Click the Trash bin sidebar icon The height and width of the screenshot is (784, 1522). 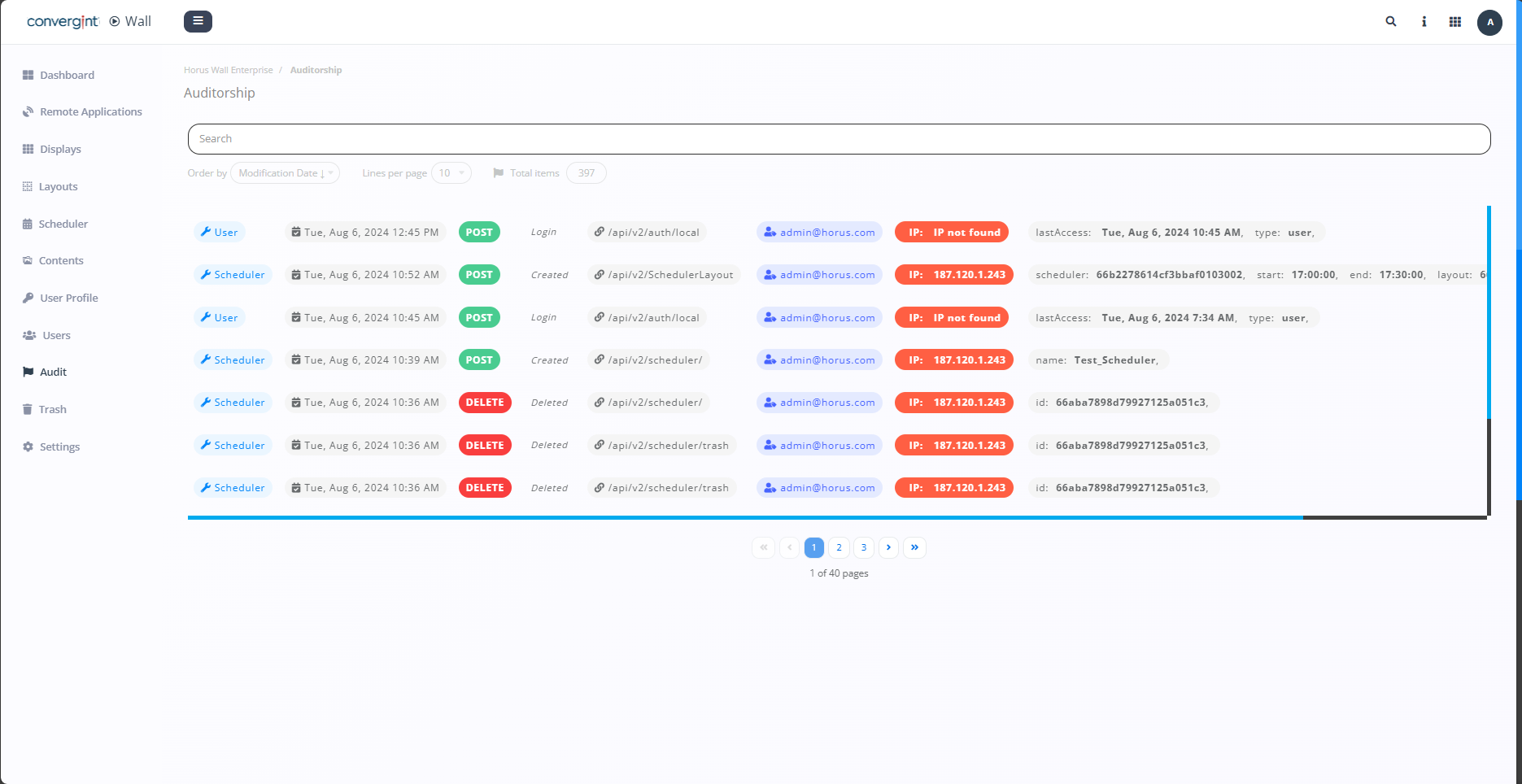(x=28, y=409)
